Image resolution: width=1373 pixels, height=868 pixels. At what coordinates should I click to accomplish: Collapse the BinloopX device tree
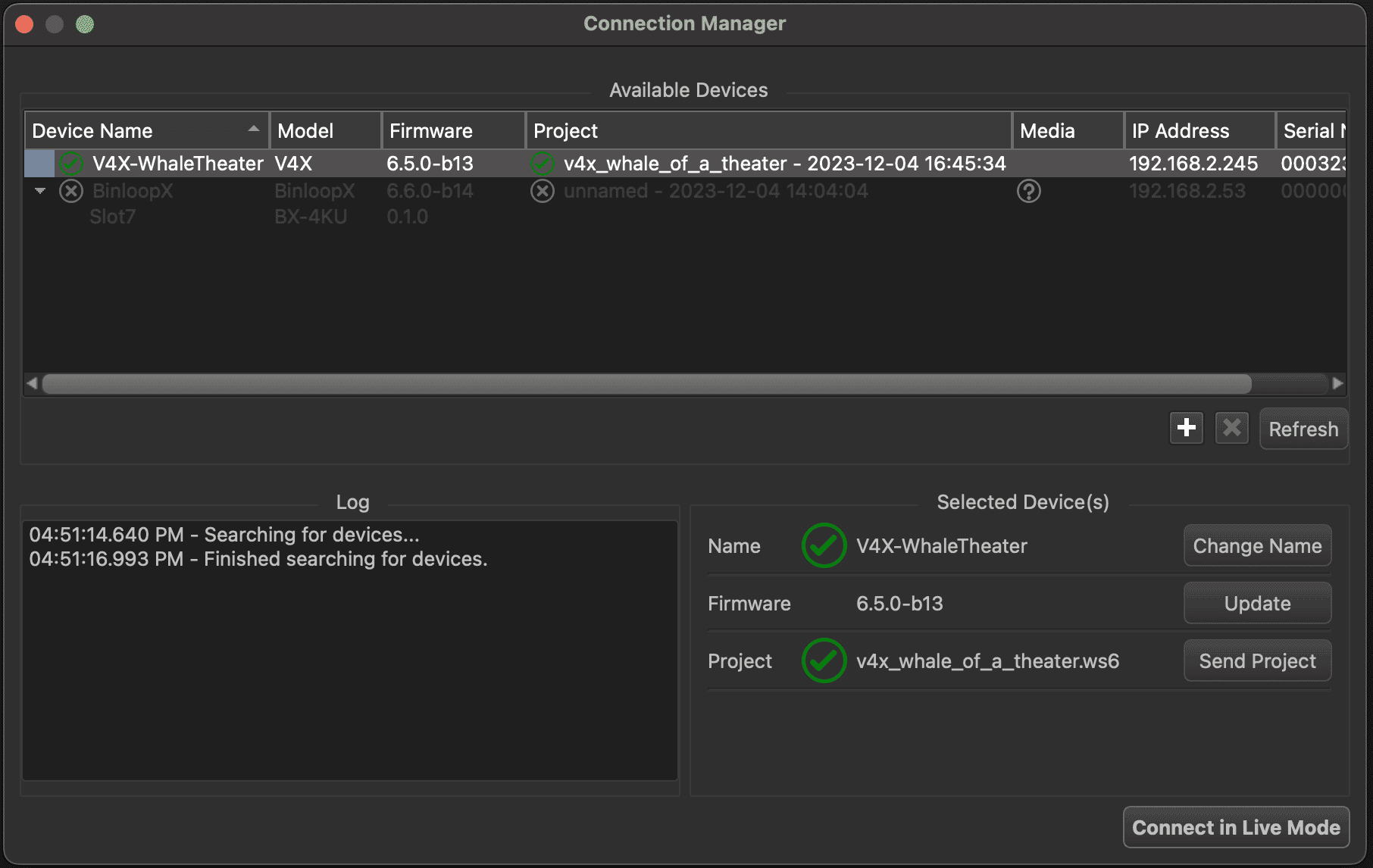(x=40, y=191)
